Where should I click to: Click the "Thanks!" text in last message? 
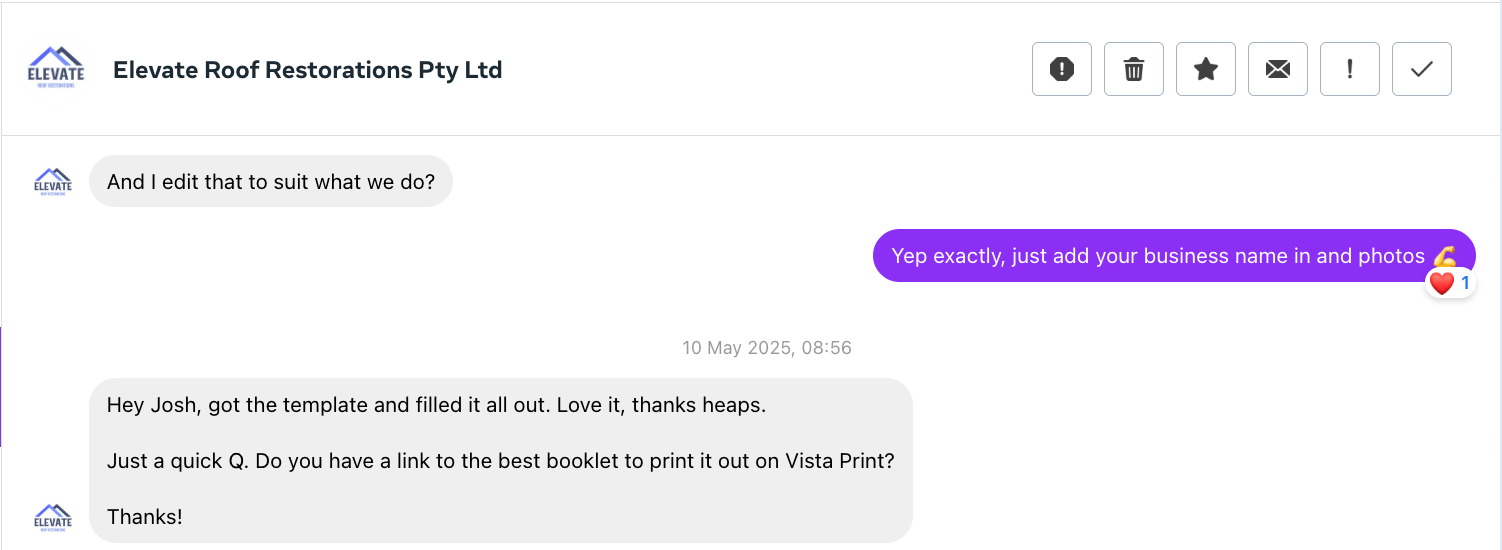(x=145, y=517)
